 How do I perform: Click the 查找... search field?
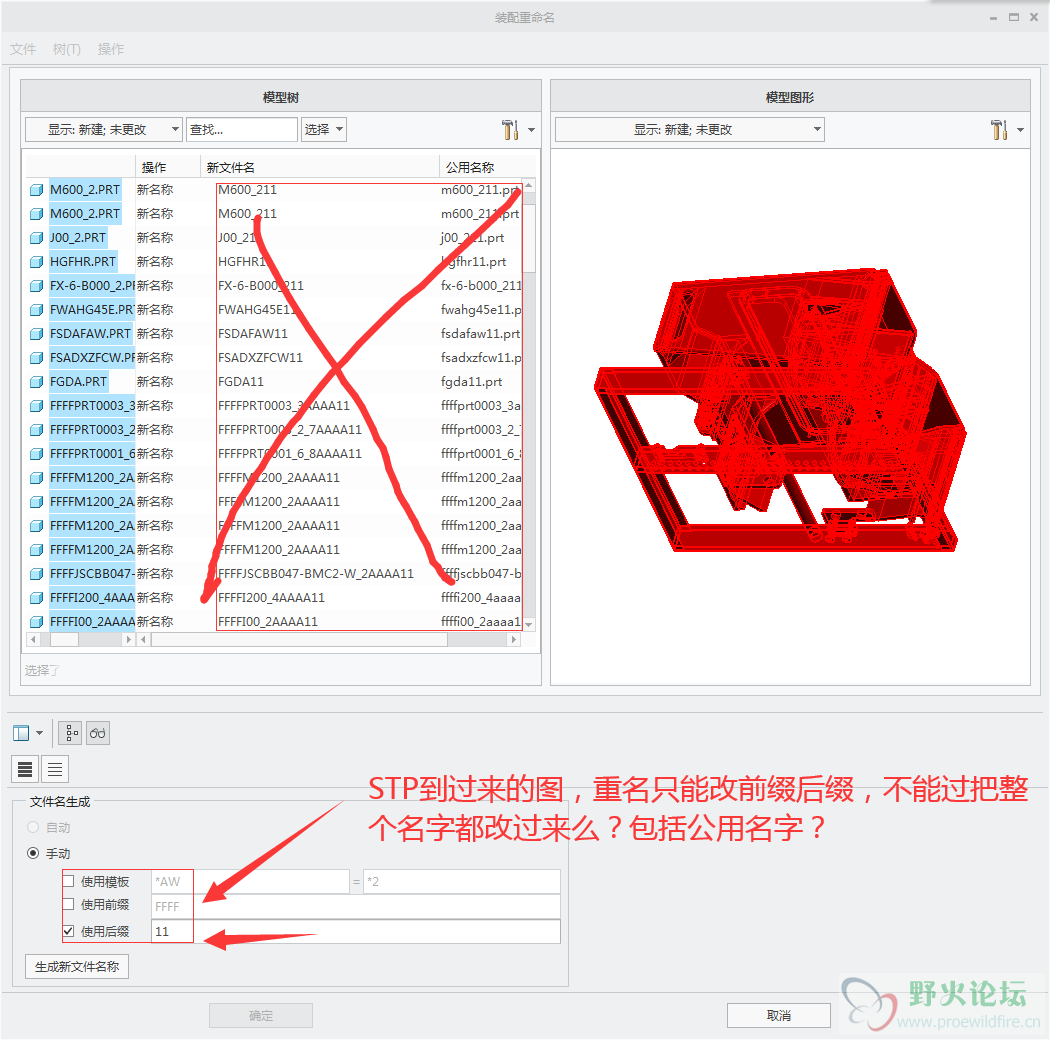coord(242,130)
